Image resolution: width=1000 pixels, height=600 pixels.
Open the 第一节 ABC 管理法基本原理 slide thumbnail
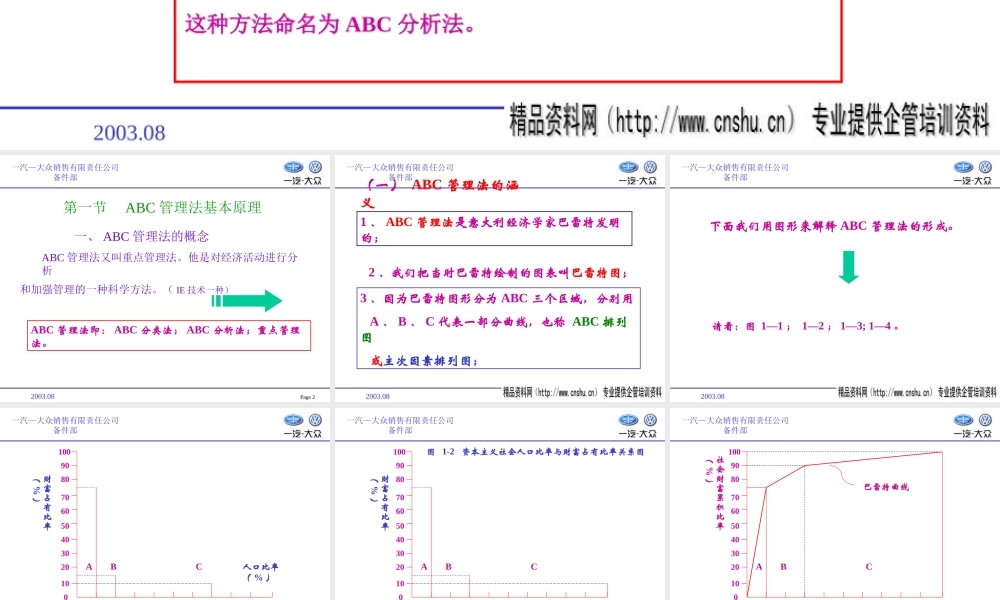165,278
